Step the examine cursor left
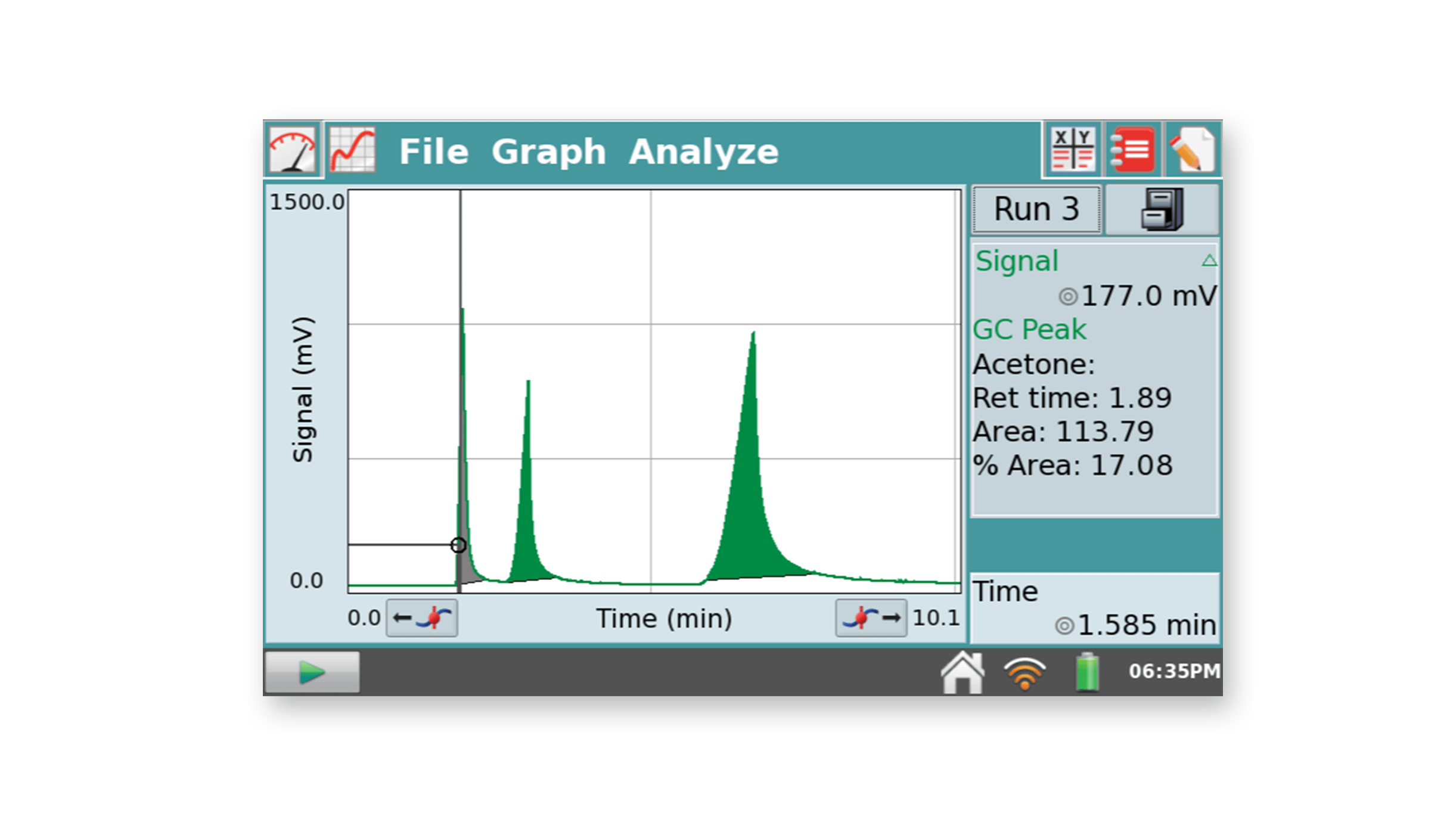Image resolution: width=1456 pixels, height=819 pixels. (x=421, y=618)
